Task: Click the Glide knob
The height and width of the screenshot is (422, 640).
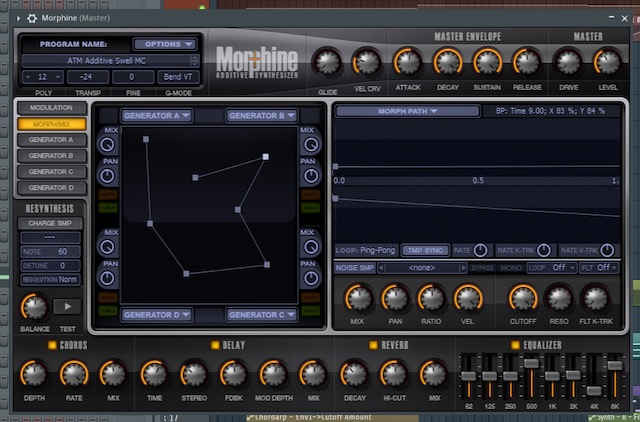Action: pos(327,62)
